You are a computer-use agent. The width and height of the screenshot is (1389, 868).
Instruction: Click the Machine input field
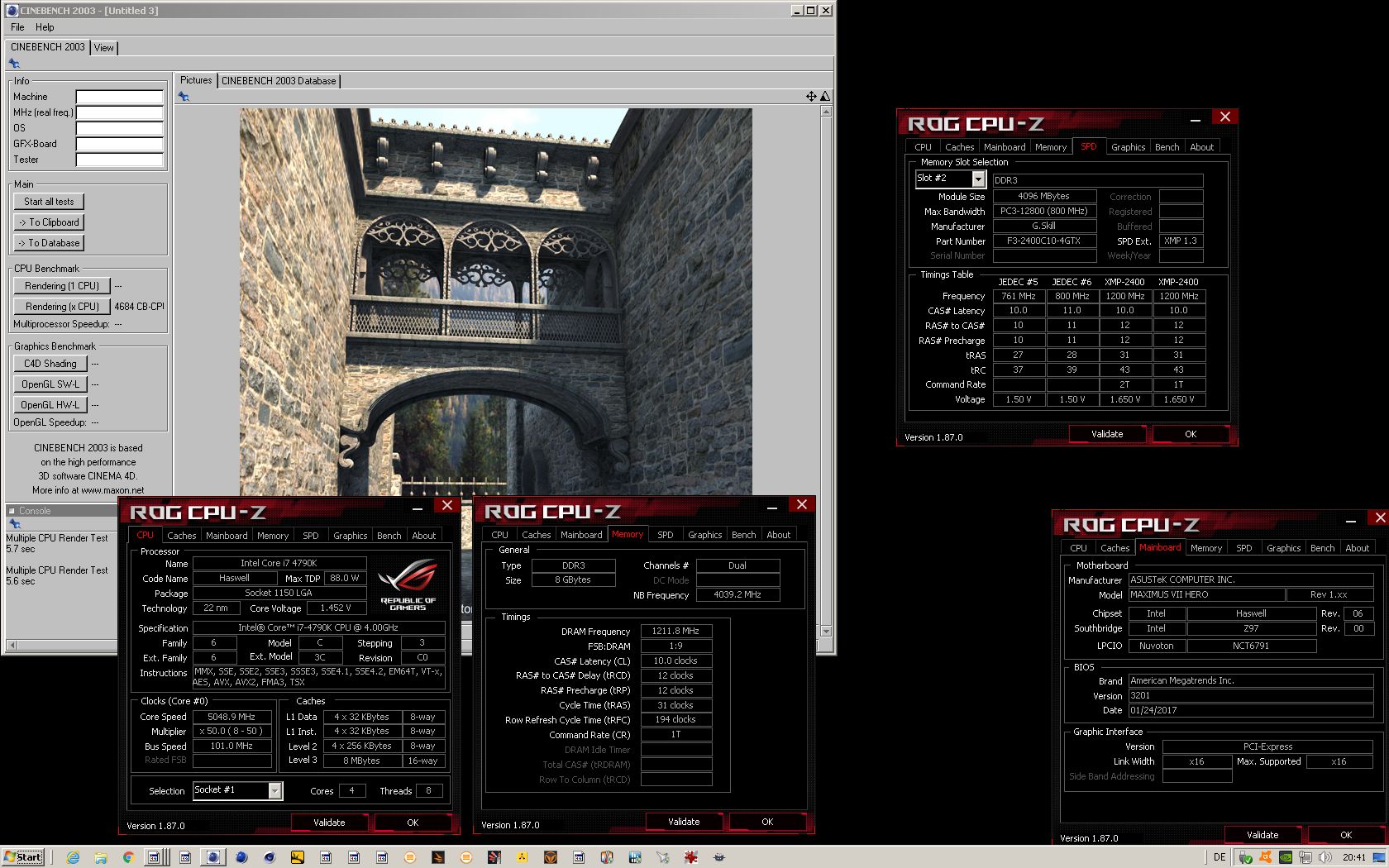(120, 97)
